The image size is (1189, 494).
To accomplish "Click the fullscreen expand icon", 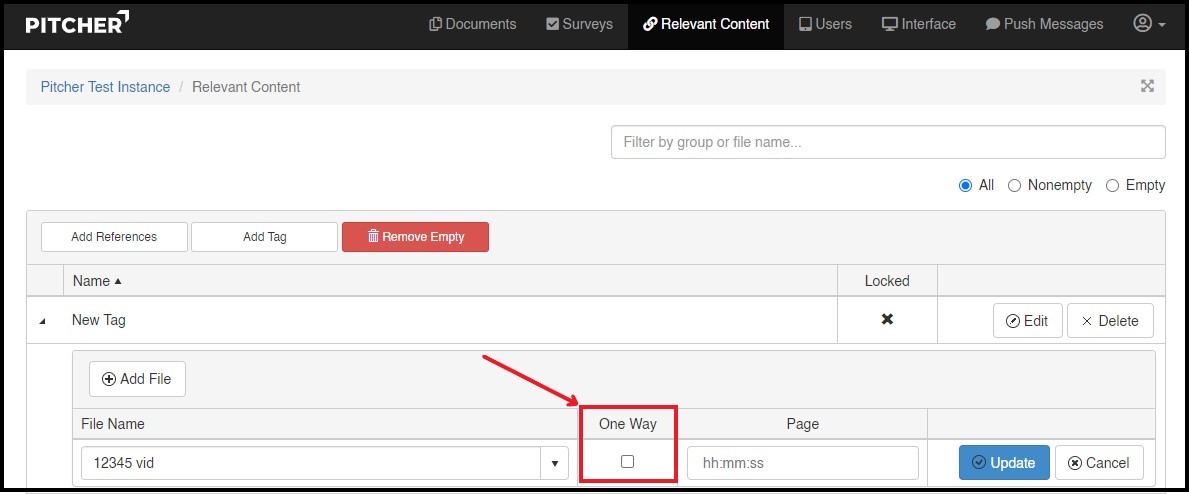I will point(1147,87).
